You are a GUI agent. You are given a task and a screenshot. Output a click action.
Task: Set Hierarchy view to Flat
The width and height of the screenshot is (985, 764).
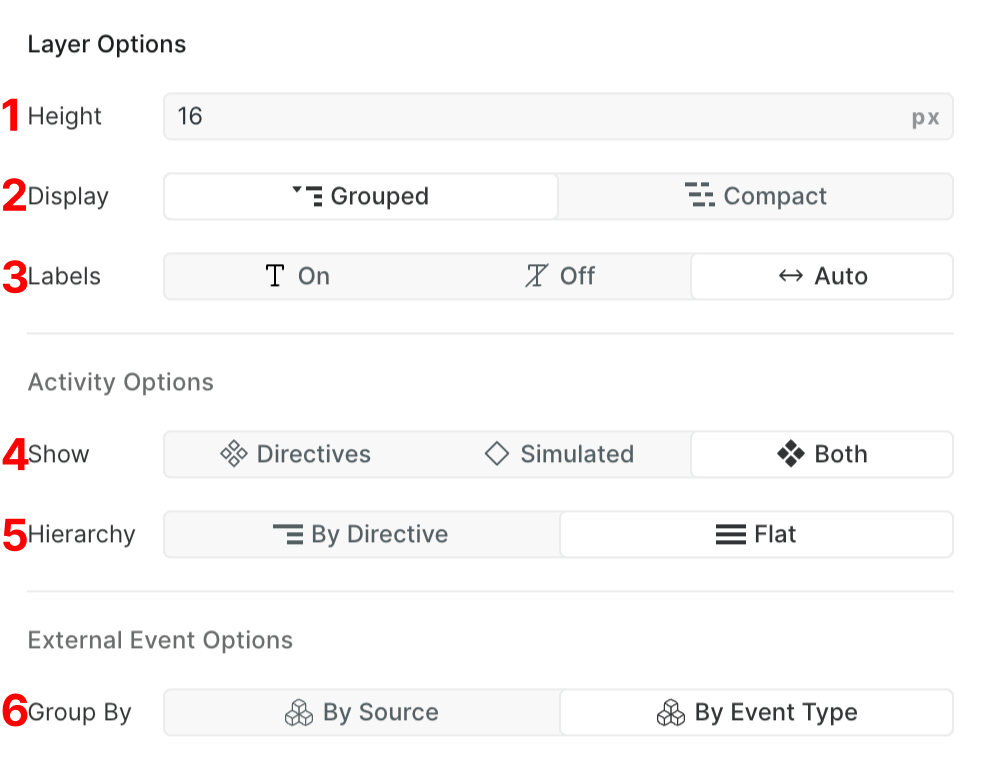[x=756, y=534]
